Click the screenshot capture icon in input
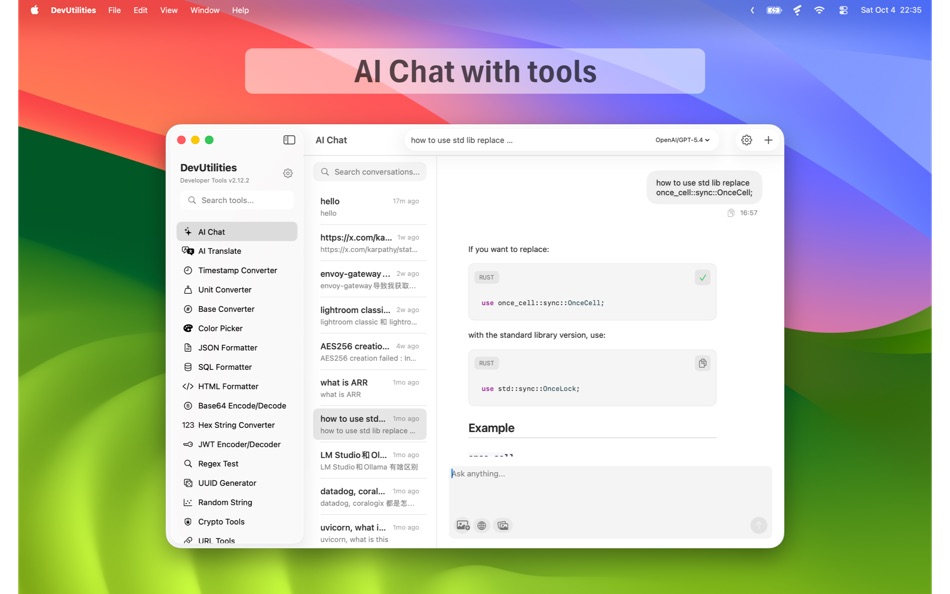Viewport: 950px width, 594px height. (x=502, y=526)
